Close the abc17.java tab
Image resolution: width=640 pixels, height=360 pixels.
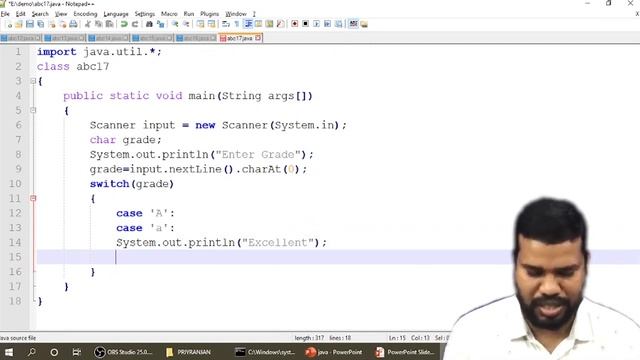pyautogui.click(x=258, y=38)
